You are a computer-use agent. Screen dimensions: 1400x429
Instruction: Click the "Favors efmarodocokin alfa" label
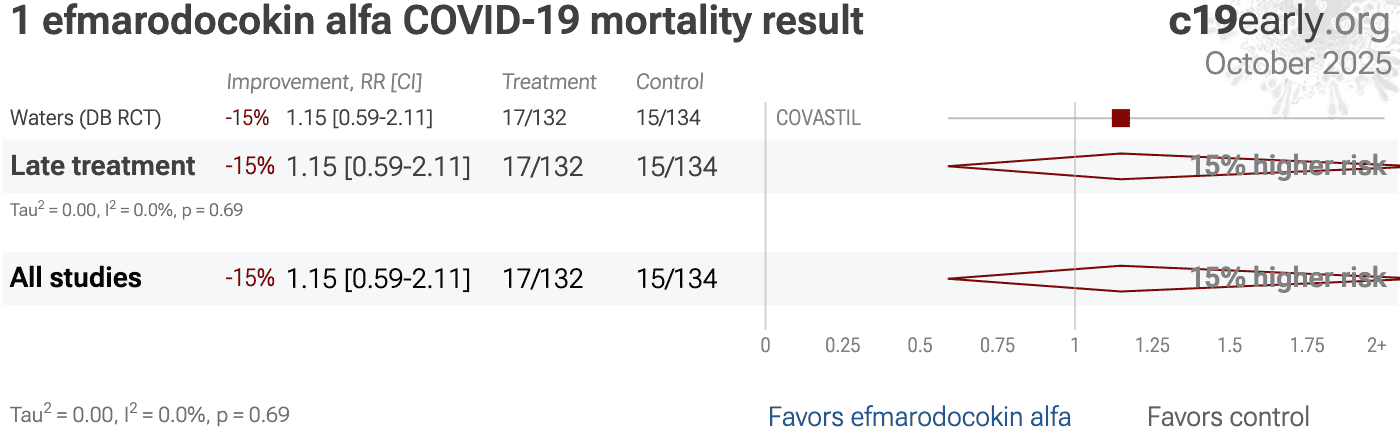pyautogui.click(x=919, y=416)
